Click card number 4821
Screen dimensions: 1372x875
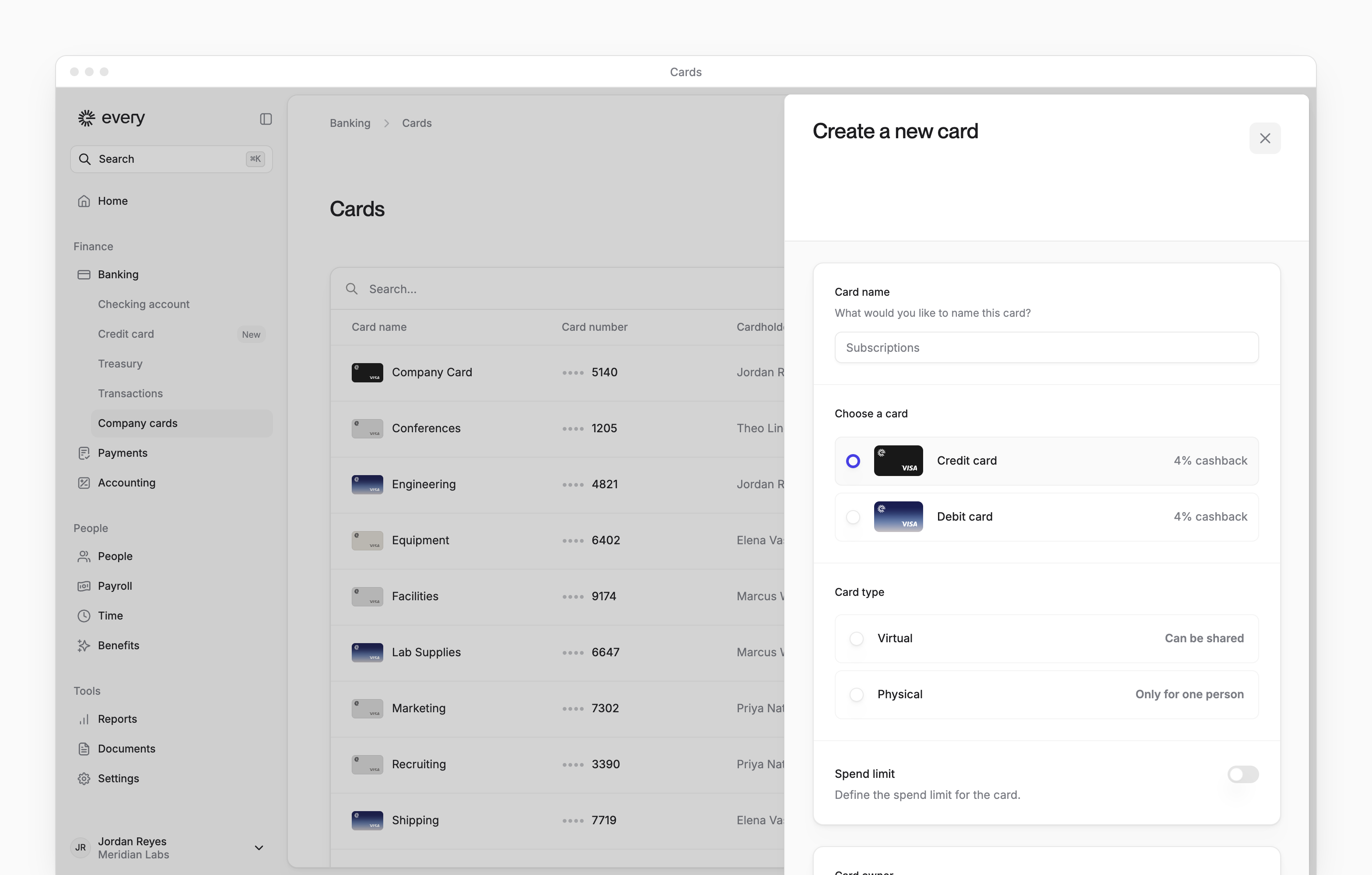pos(605,484)
